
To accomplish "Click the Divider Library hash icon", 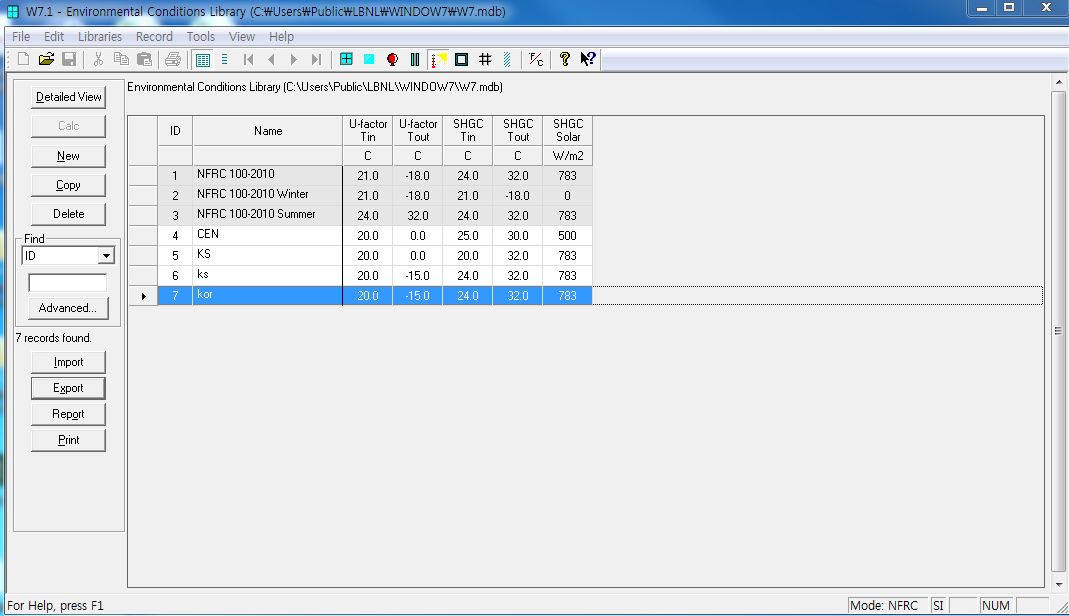I will pos(485,60).
